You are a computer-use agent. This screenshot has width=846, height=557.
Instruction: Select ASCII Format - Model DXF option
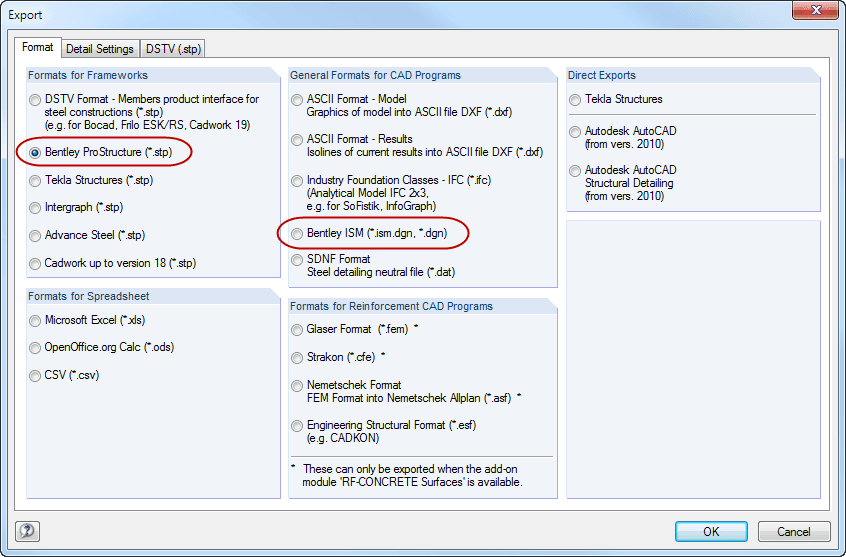[297, 100]
